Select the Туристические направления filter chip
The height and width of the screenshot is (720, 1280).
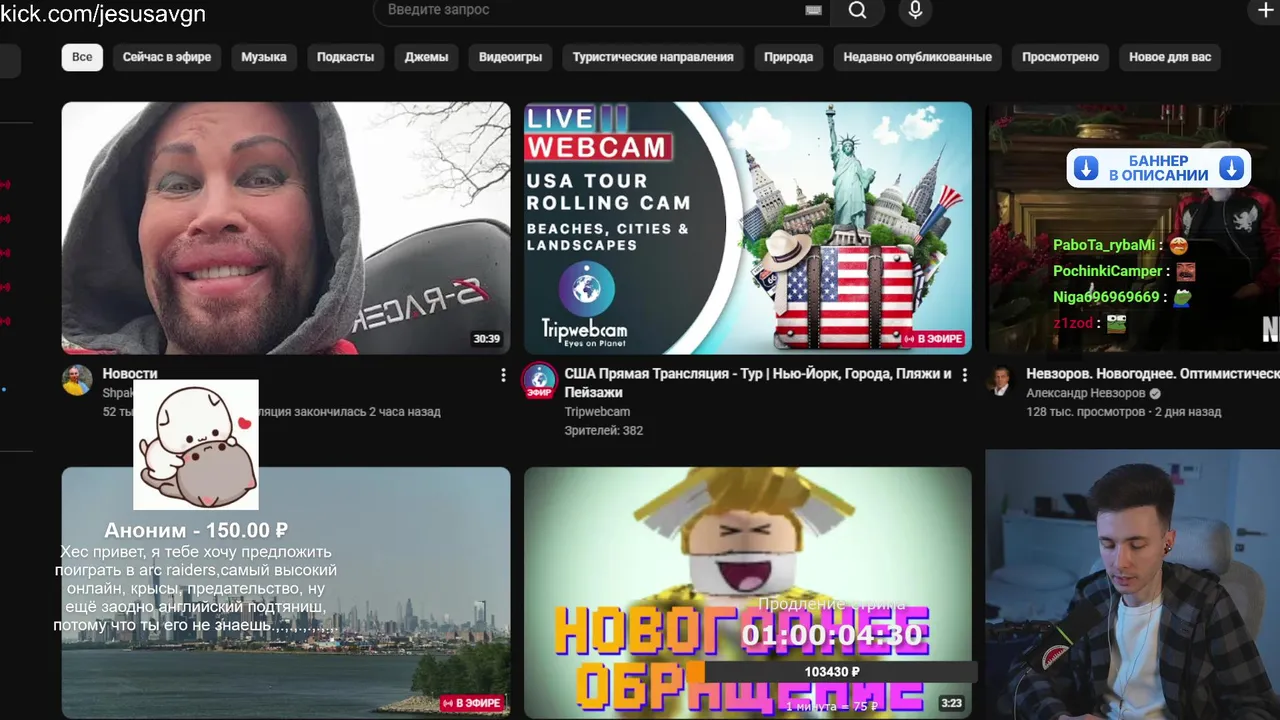[x=653, y=57]
